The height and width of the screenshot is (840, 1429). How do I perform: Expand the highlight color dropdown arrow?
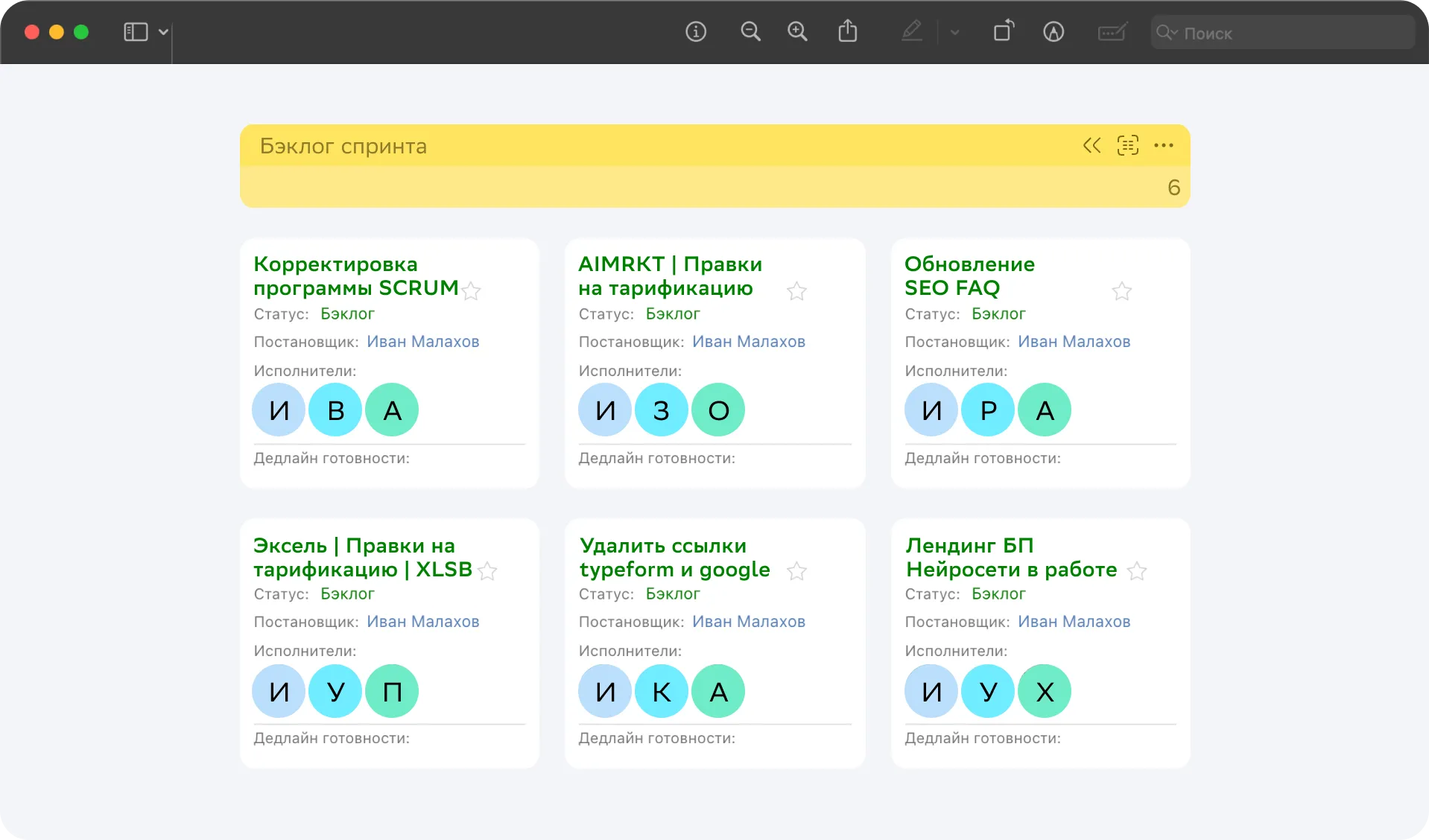pos(954,33)
